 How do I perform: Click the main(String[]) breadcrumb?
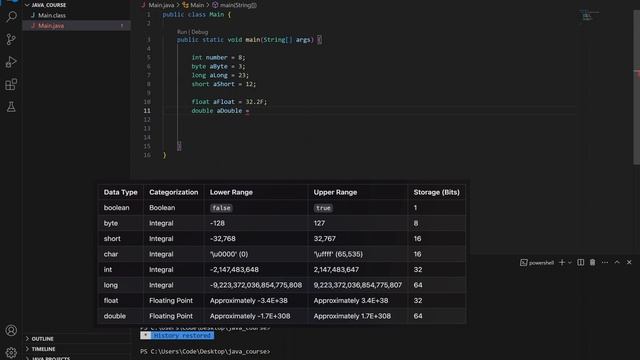(238, 5)
